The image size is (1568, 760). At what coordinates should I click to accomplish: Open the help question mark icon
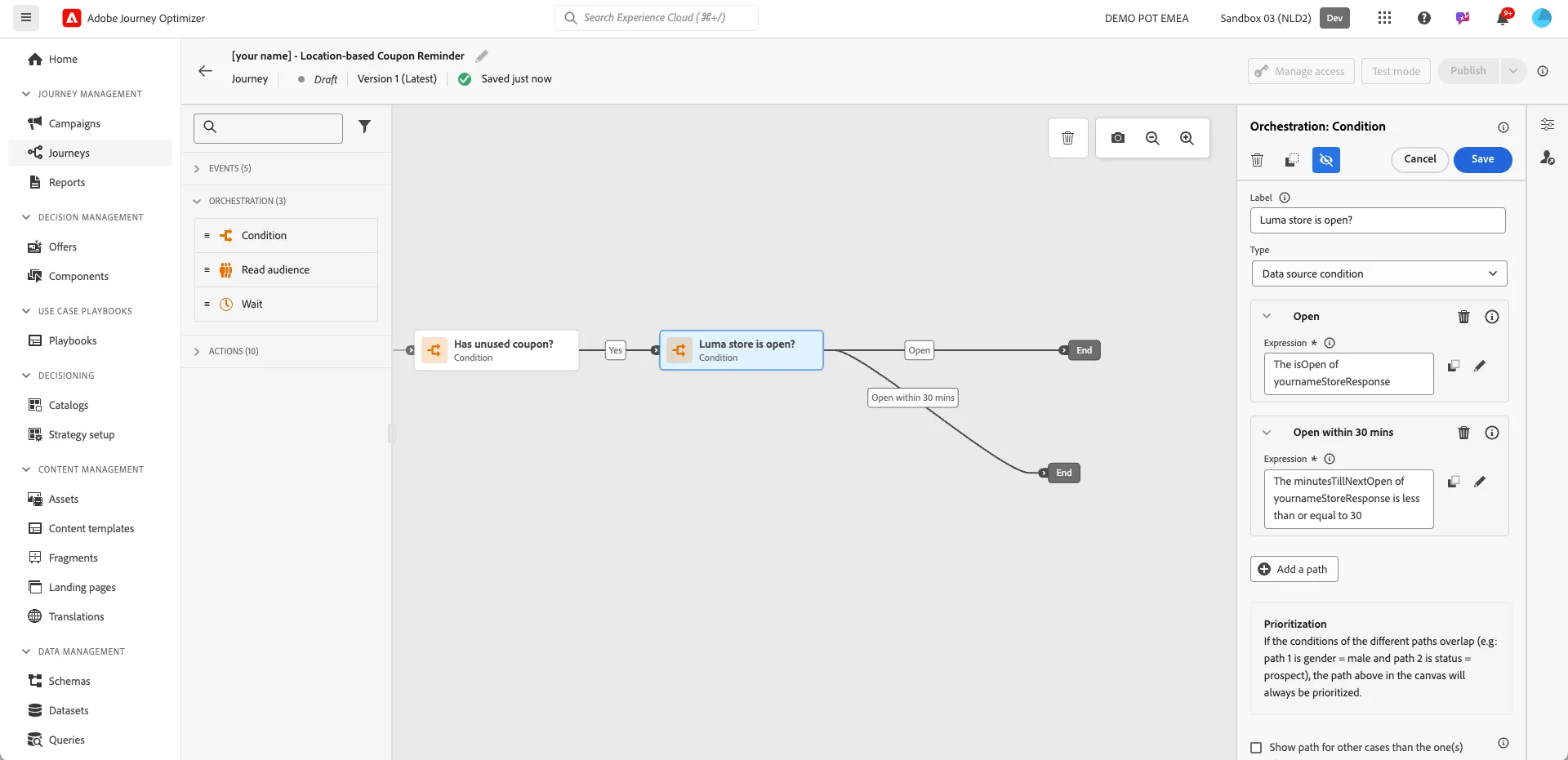[1424, 18]
